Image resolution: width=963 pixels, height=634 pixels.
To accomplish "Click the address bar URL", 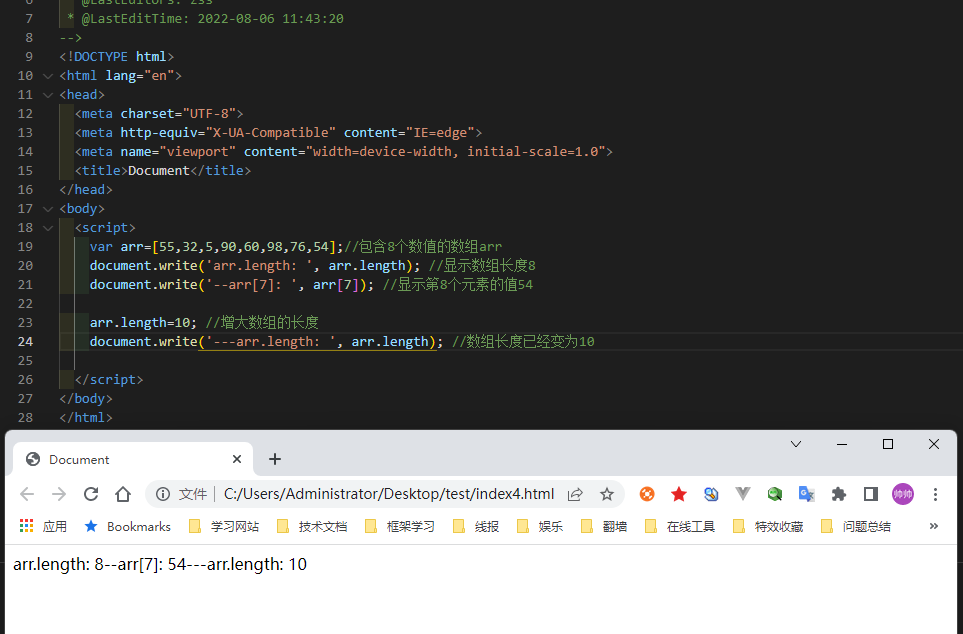I will click(389, 494).
